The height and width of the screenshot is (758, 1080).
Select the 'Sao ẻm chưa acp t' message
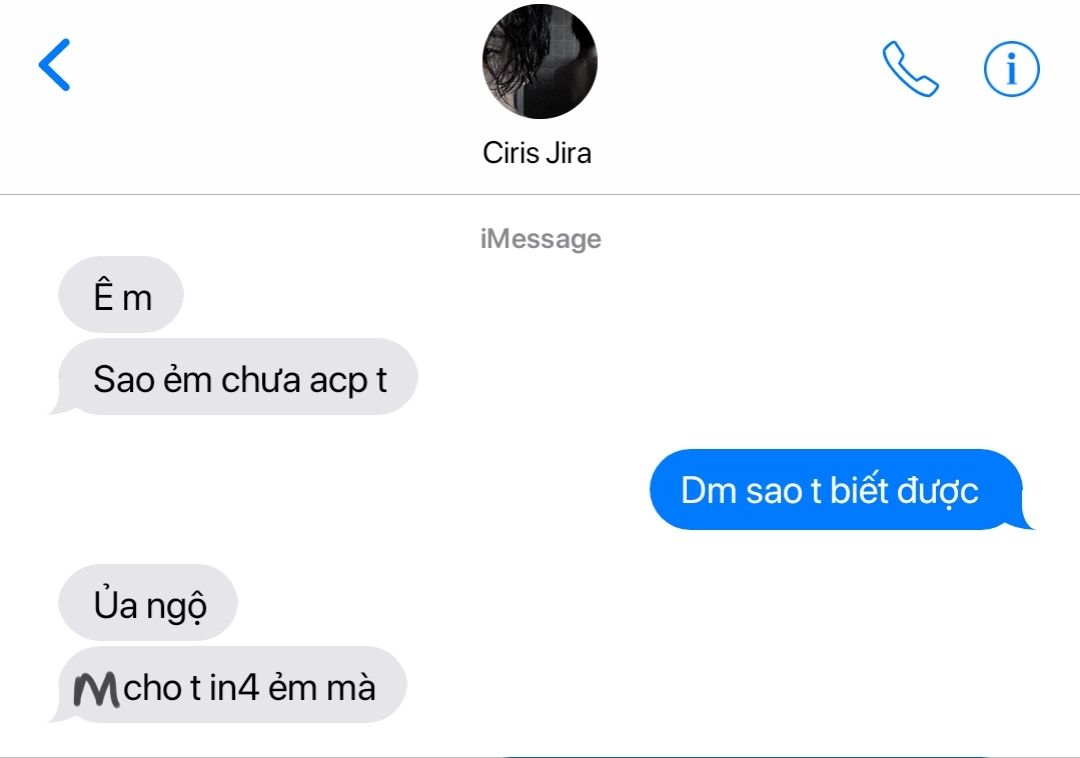234,377
